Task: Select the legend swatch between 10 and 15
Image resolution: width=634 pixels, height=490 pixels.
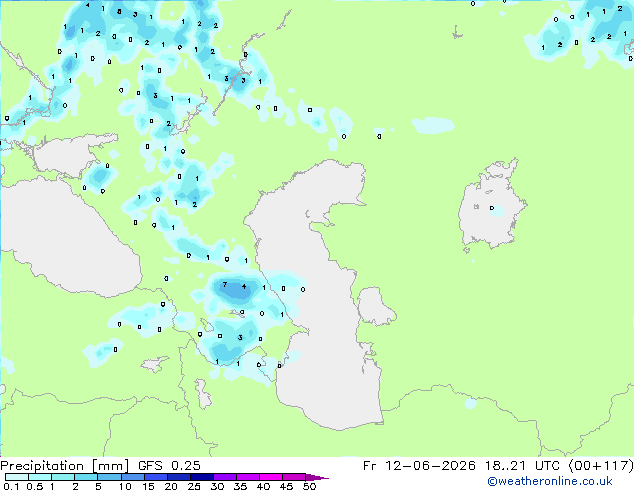Action: [x=133, y=477]
